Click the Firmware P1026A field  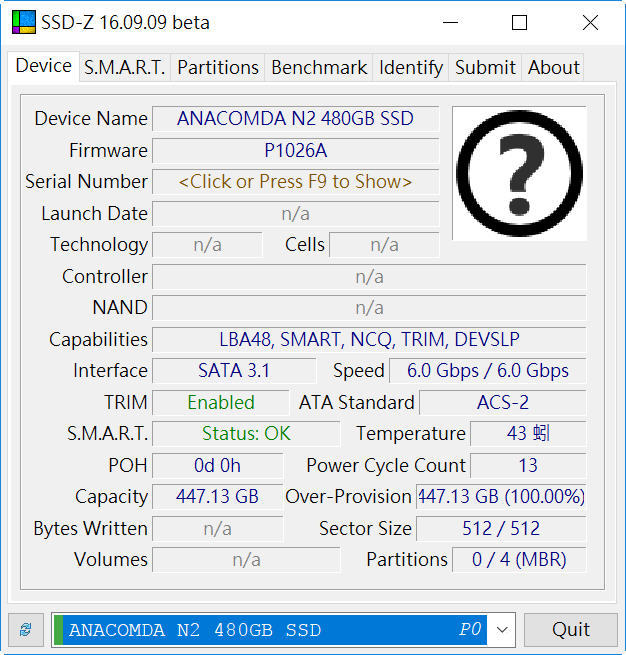[x=295, y=150]
